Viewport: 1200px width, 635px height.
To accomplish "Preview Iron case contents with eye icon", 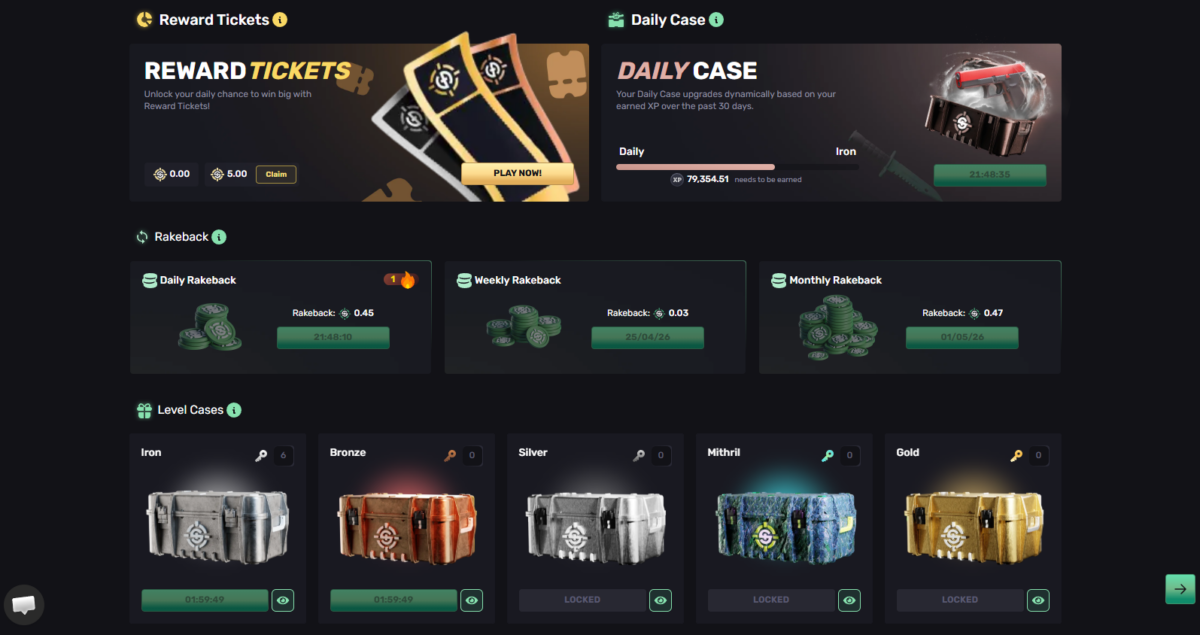I will 284,600.
